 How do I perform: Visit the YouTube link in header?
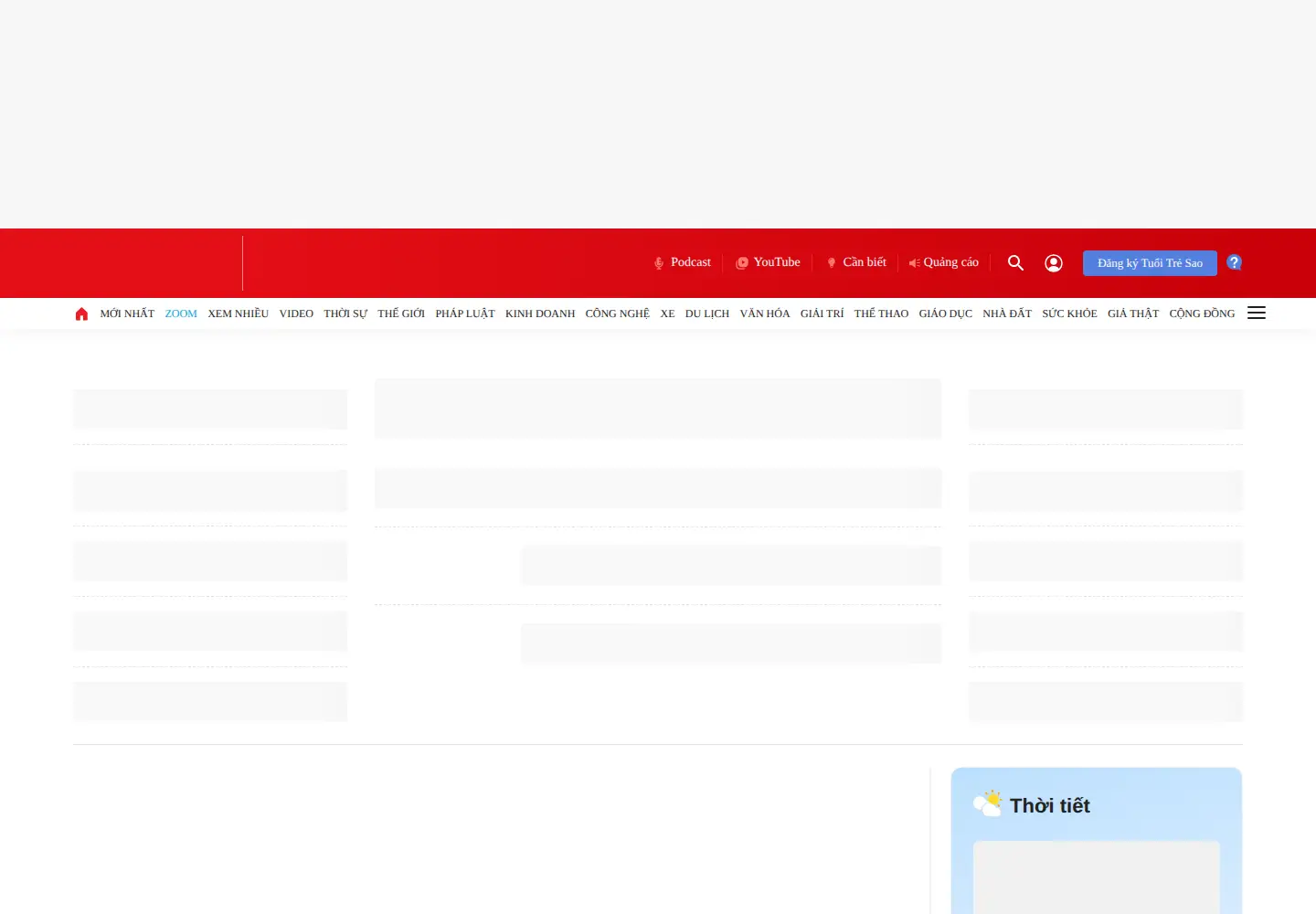(x=768, y=262)
